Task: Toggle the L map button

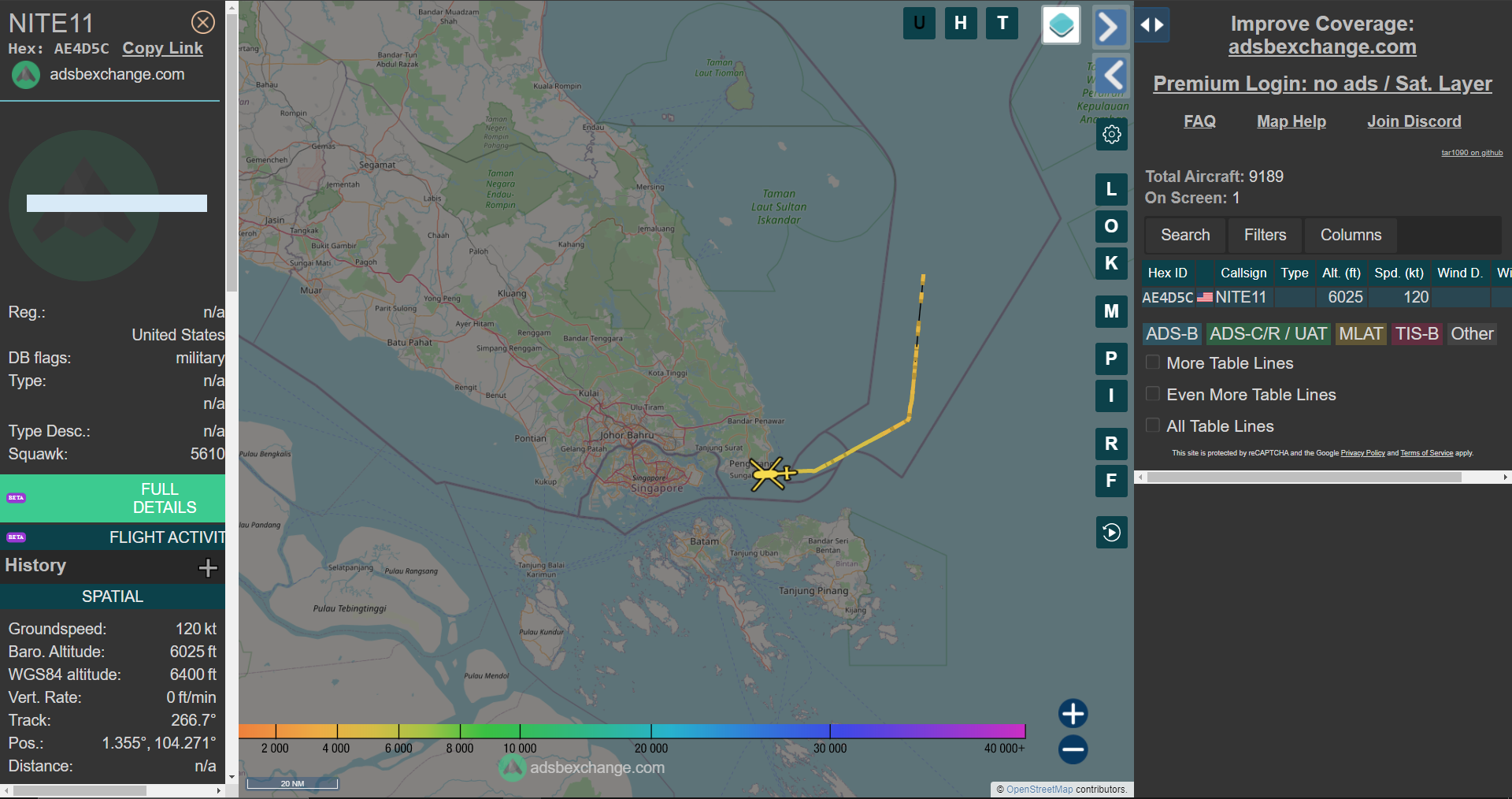Action: (x=1111, y=189)
